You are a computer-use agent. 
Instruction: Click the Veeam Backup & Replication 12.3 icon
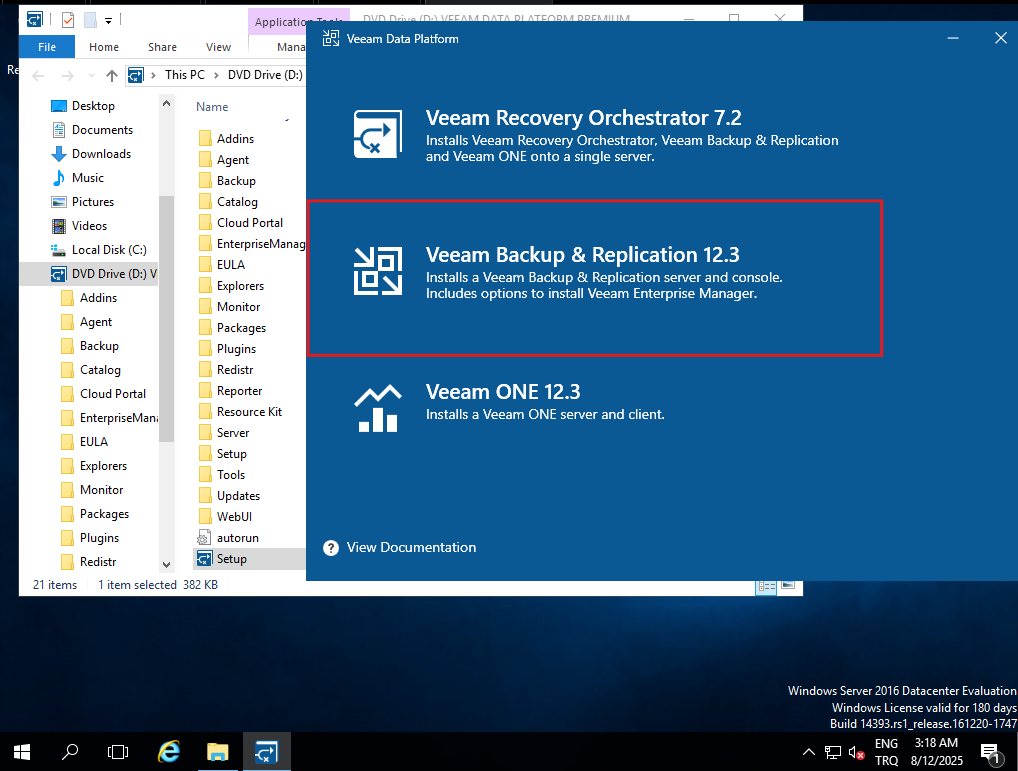377,271
